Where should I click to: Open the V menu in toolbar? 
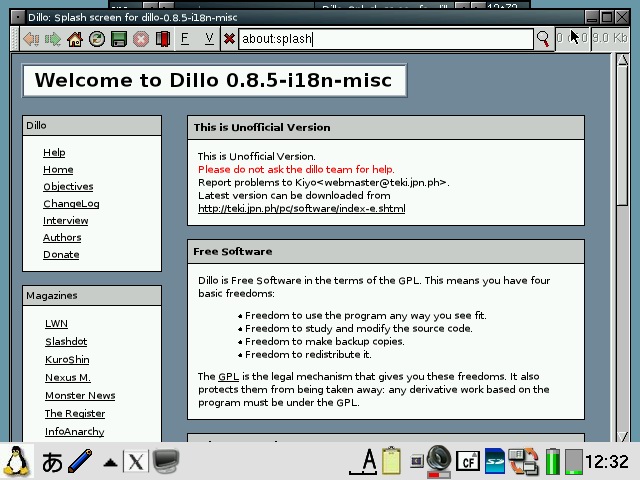click(208, 39)
